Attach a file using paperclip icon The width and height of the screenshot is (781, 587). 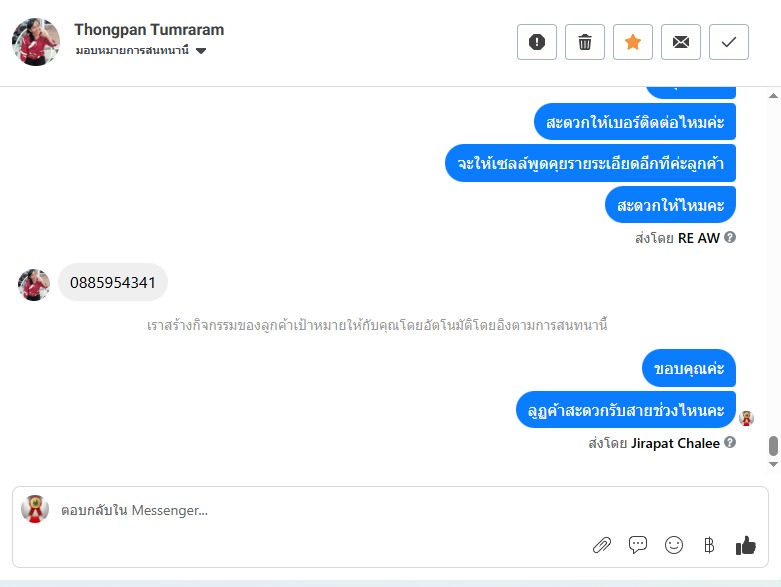coord(602,545)
